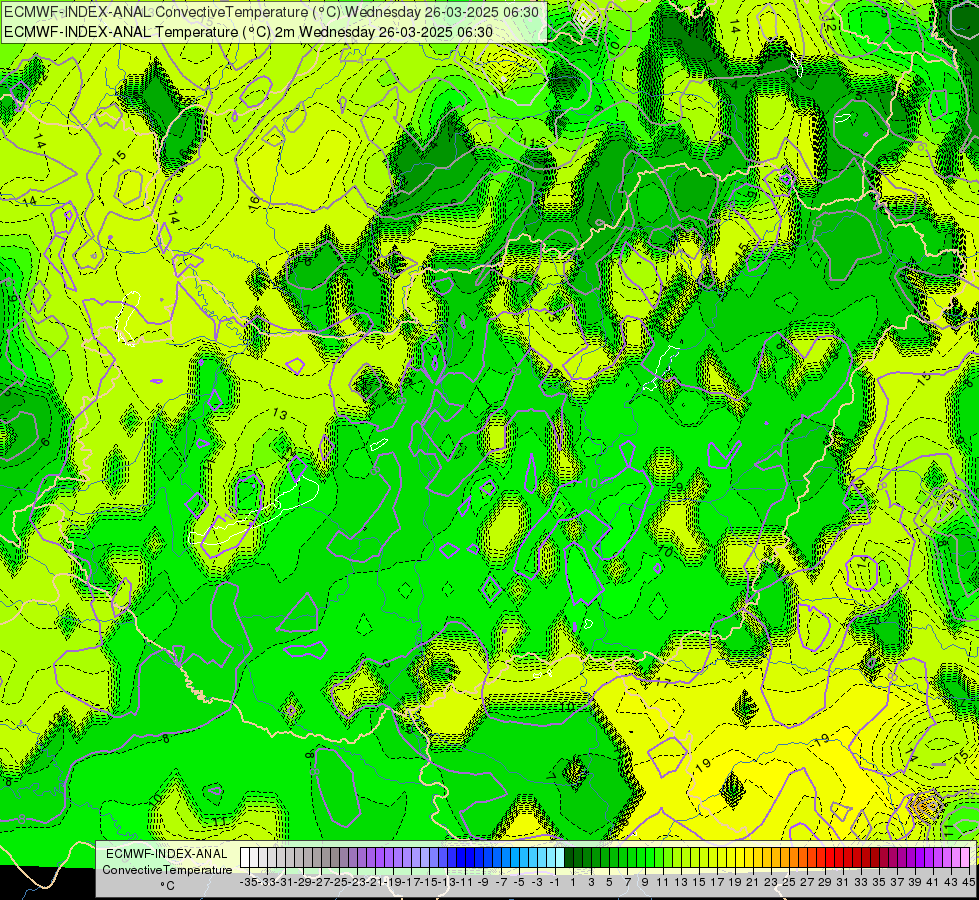
Task: Pick the red legend swatch above label 31
Action: coord(839,857)
